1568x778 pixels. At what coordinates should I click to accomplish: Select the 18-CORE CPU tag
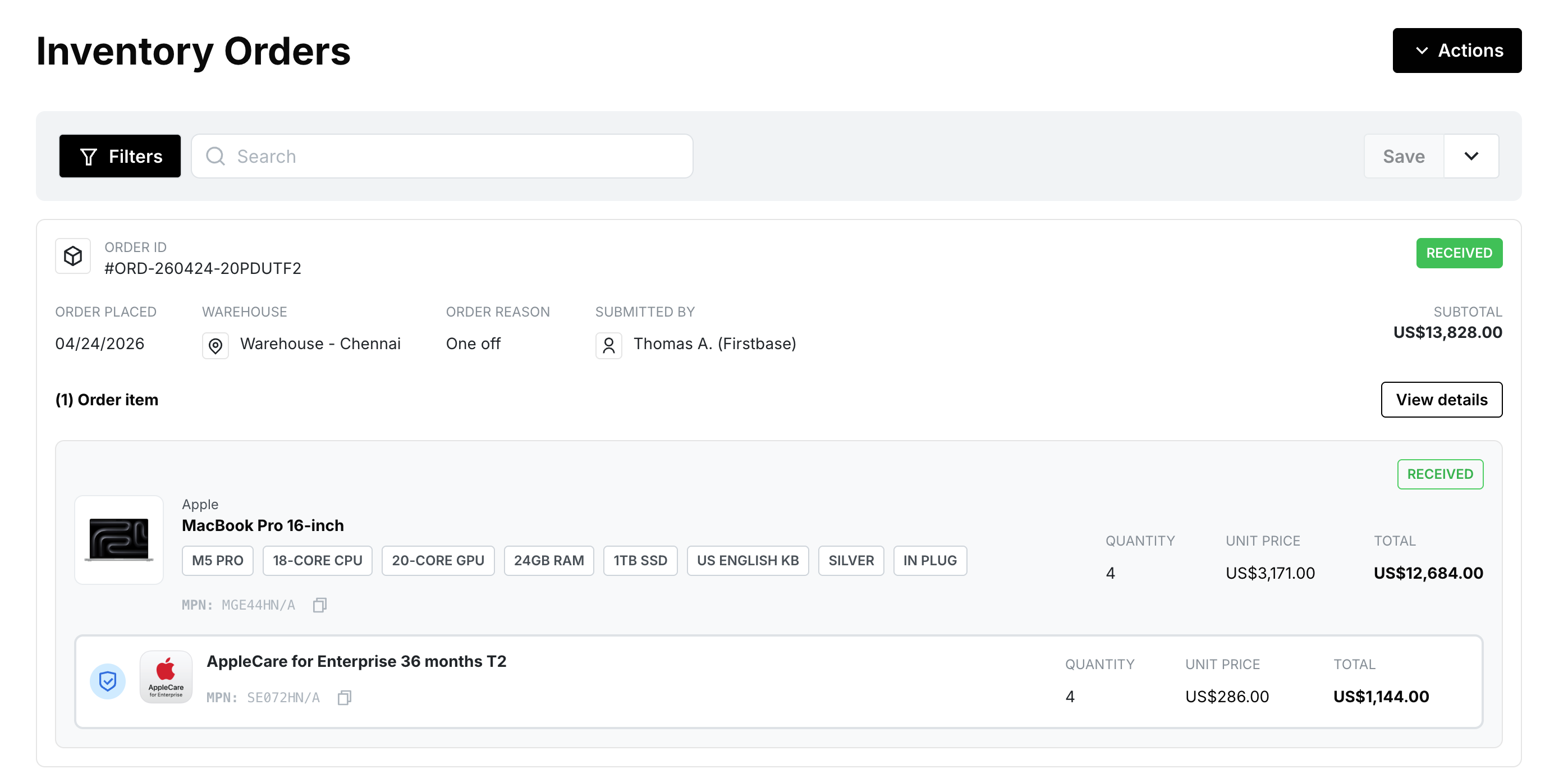[318, 561]
